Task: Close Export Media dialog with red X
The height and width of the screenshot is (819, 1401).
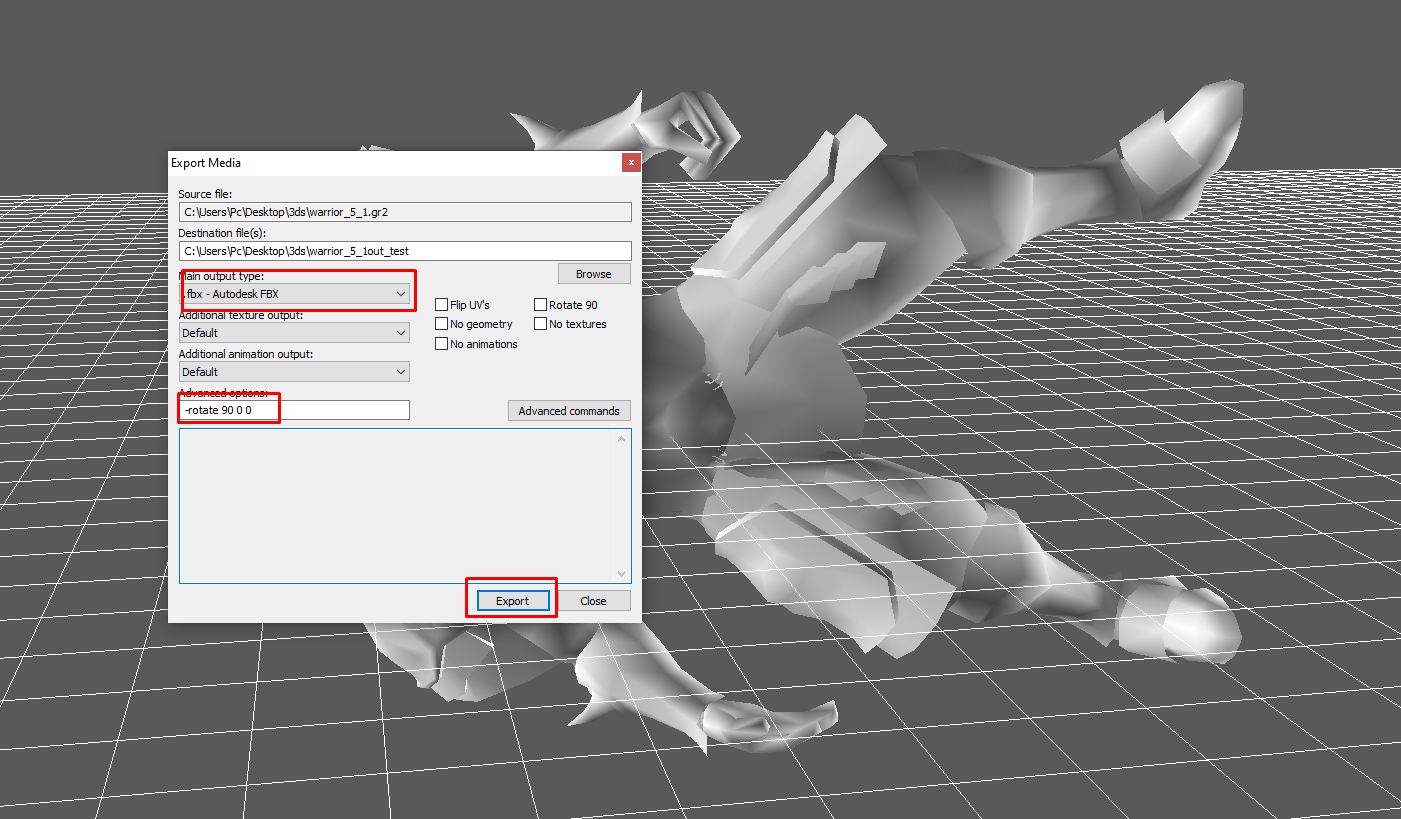Action: click(630, 162)
